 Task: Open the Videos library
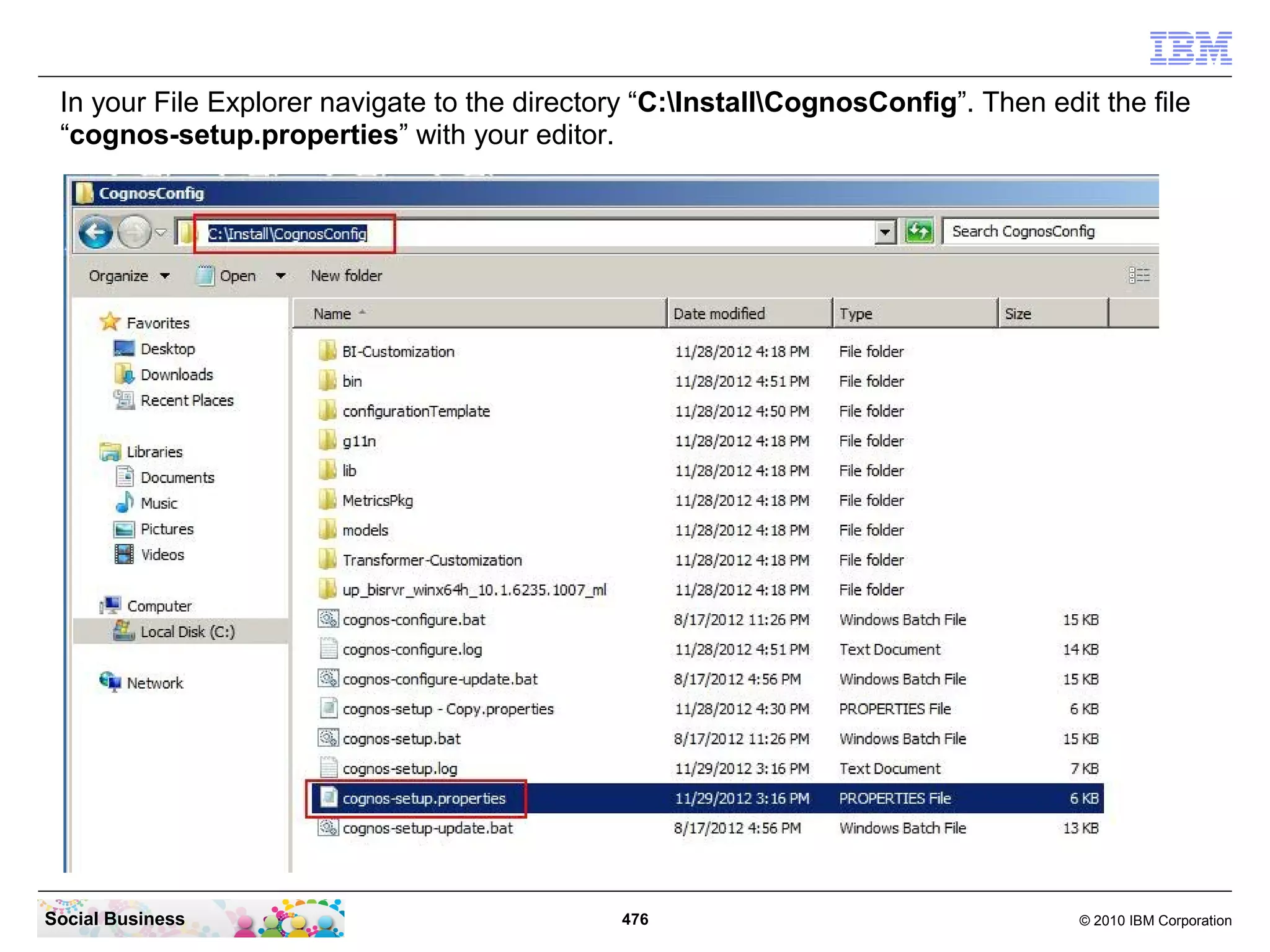[162, 555]
